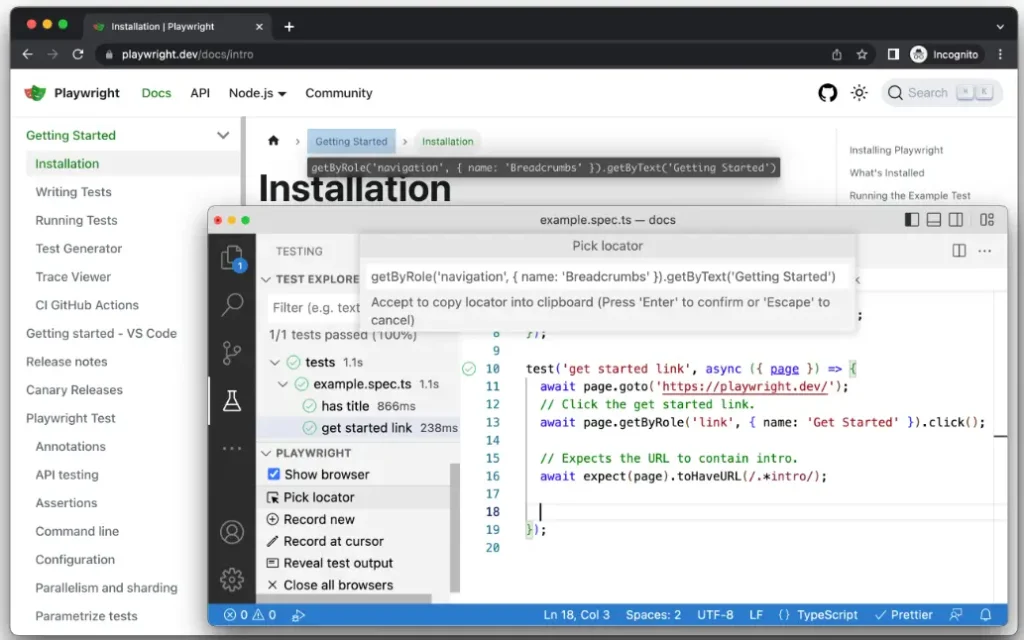
Task: Click Record new in Playwright panel
Action: point(318,519)
